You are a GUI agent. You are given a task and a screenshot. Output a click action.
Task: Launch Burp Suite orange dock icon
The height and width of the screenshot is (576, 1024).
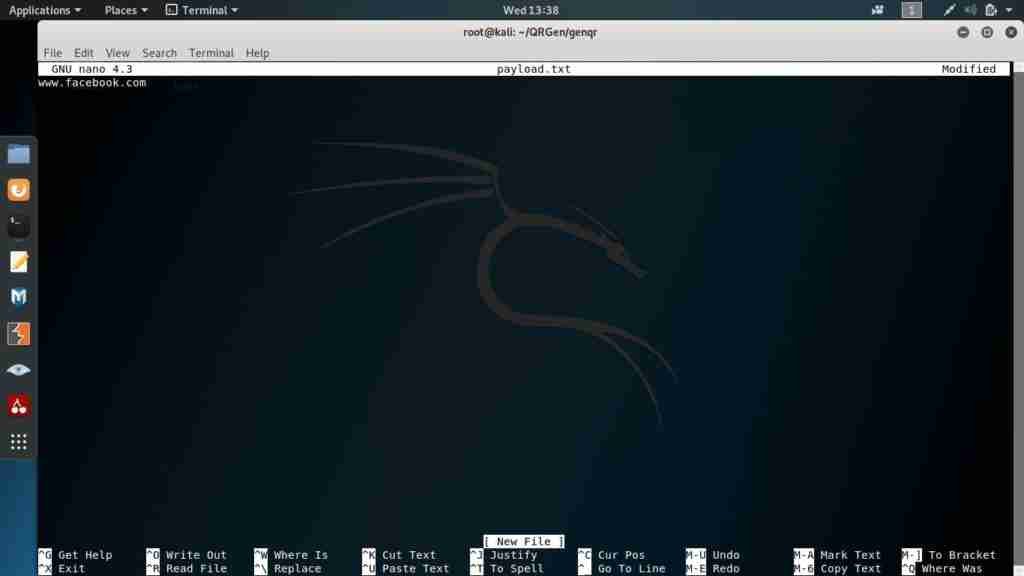coord(18,334)
